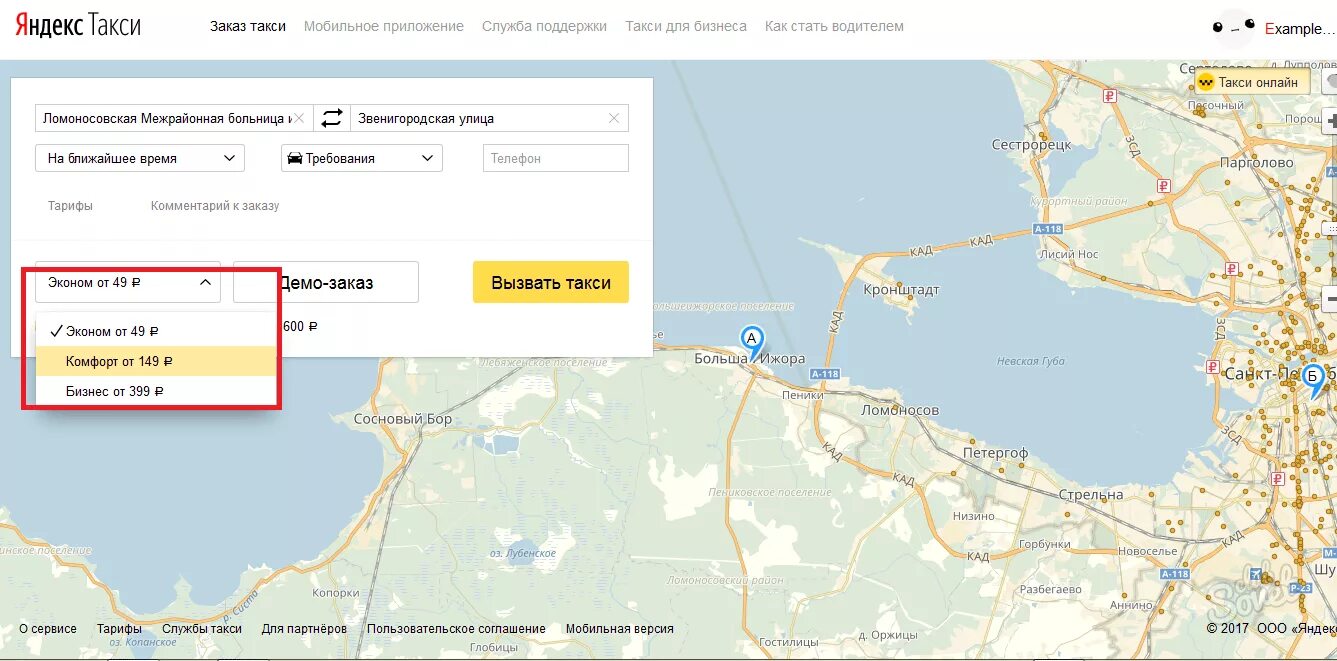Screen dimensions: 1337x661
Task: Click map marker A at Большая Ижора
Action: tap(752, 342)
